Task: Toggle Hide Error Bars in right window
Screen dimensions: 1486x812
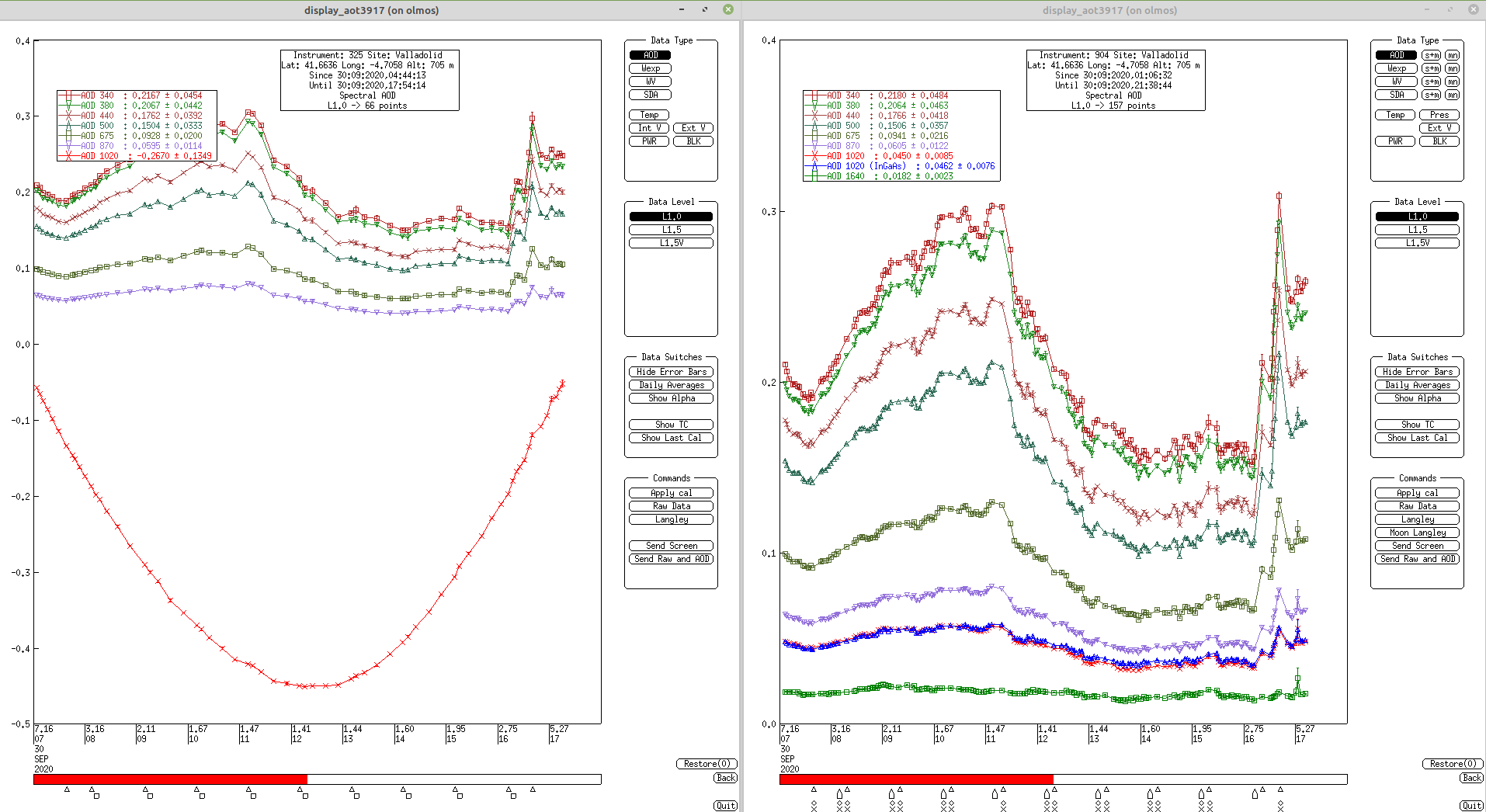Action: pos(1417,372)
